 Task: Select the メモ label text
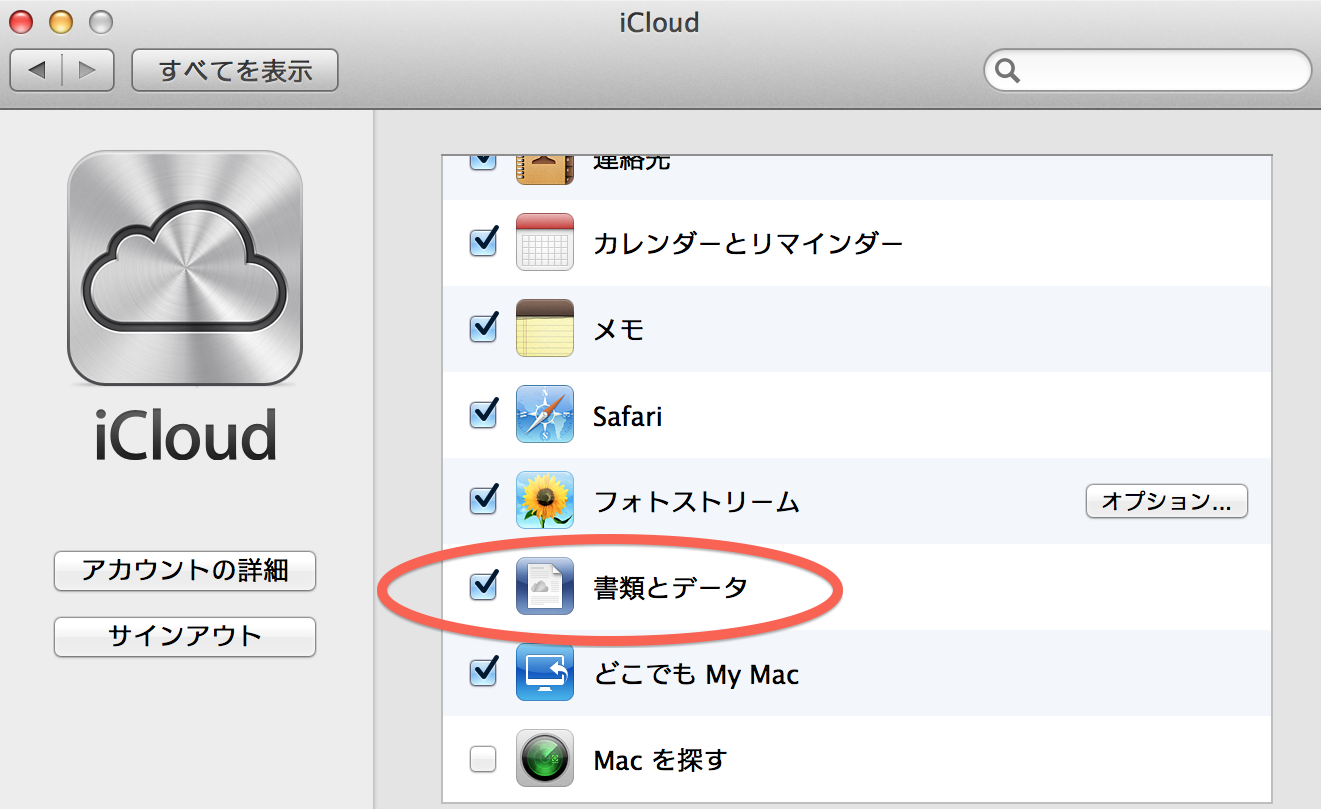click(x=619, y=329)
